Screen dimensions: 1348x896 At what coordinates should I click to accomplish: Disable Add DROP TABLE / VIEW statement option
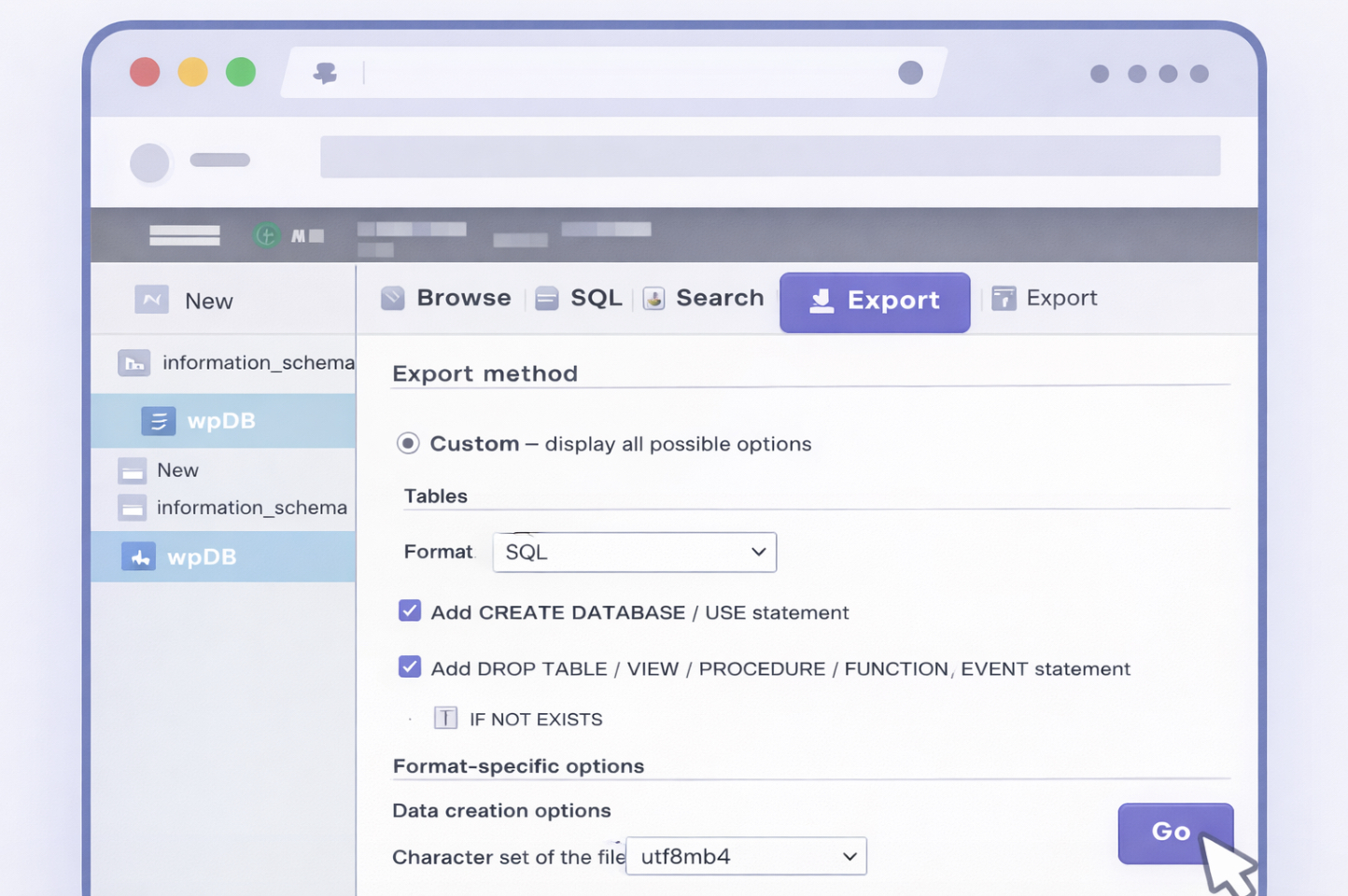(410, 666)
